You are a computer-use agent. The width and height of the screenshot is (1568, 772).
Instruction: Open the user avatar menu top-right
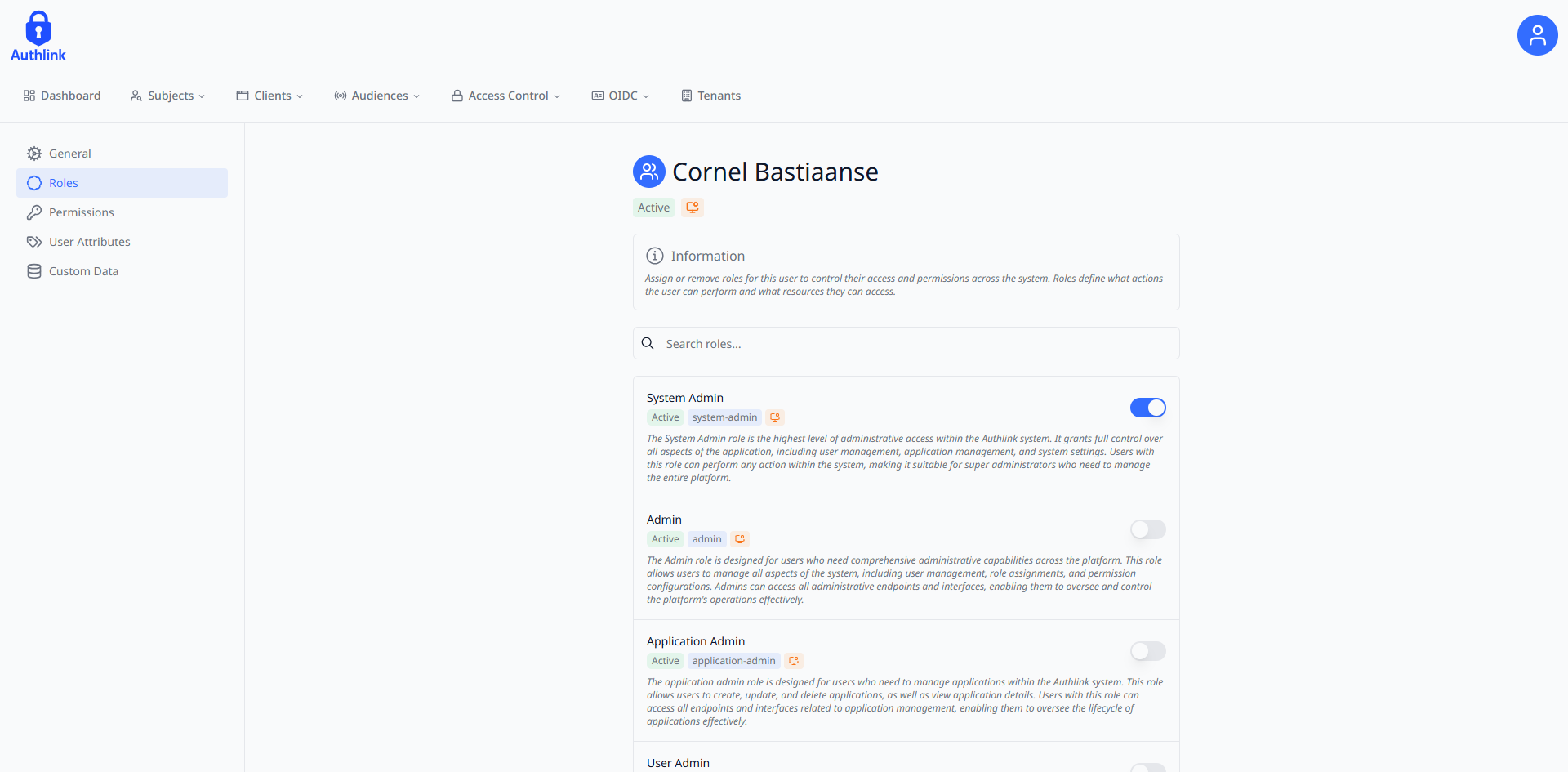[1537, 34]
